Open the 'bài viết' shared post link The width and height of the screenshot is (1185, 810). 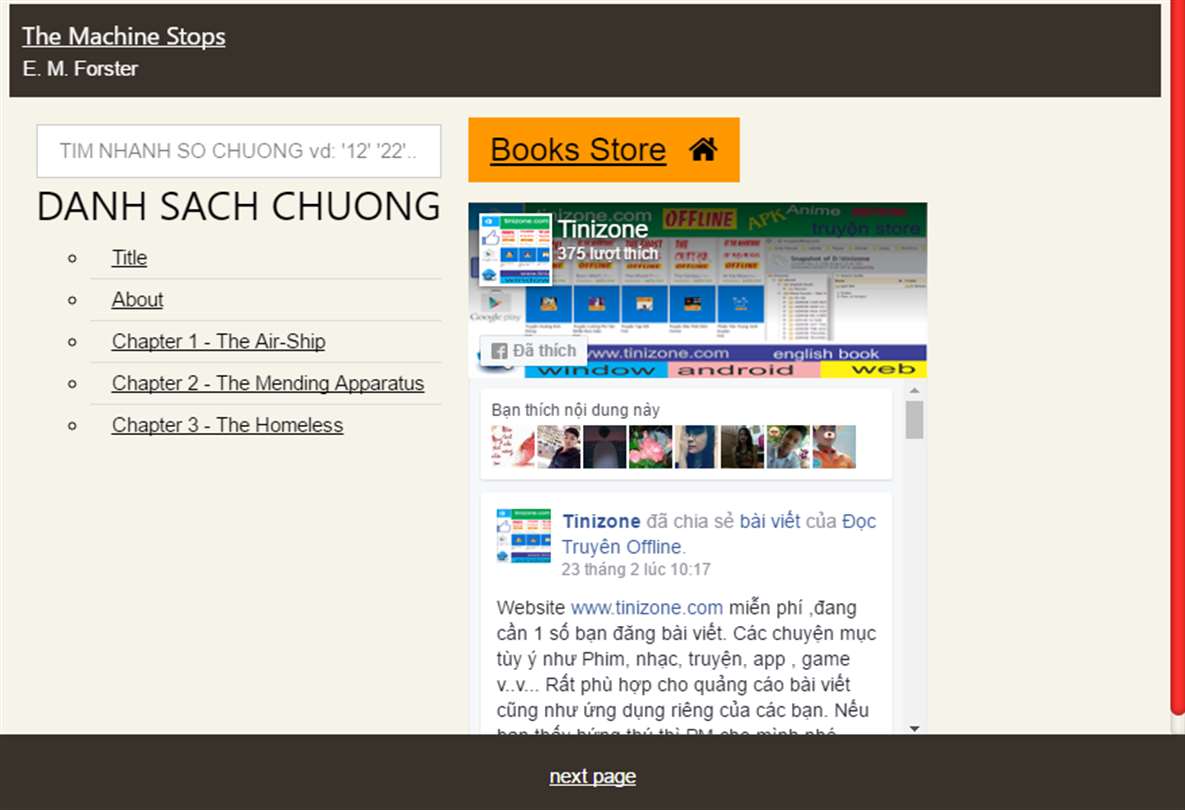769,521
